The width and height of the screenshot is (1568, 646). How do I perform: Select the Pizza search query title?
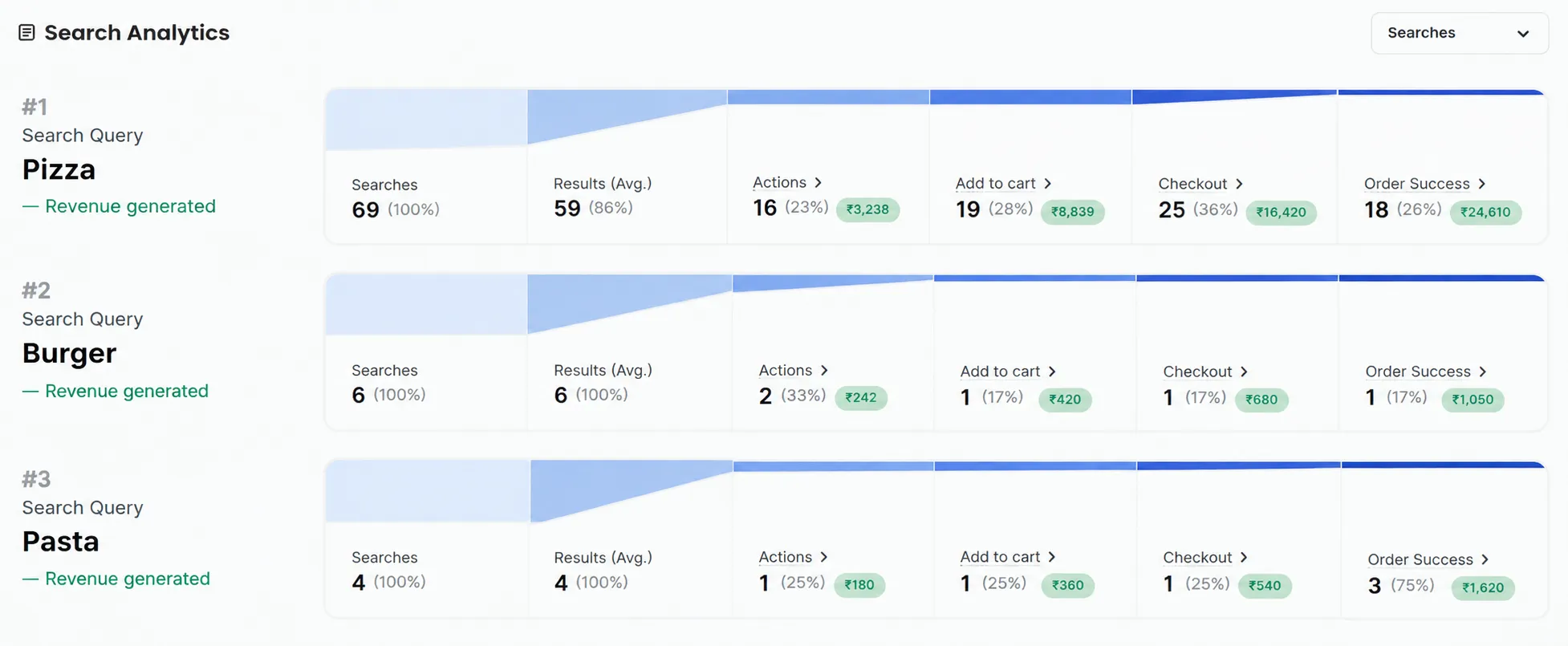[59, 169]
